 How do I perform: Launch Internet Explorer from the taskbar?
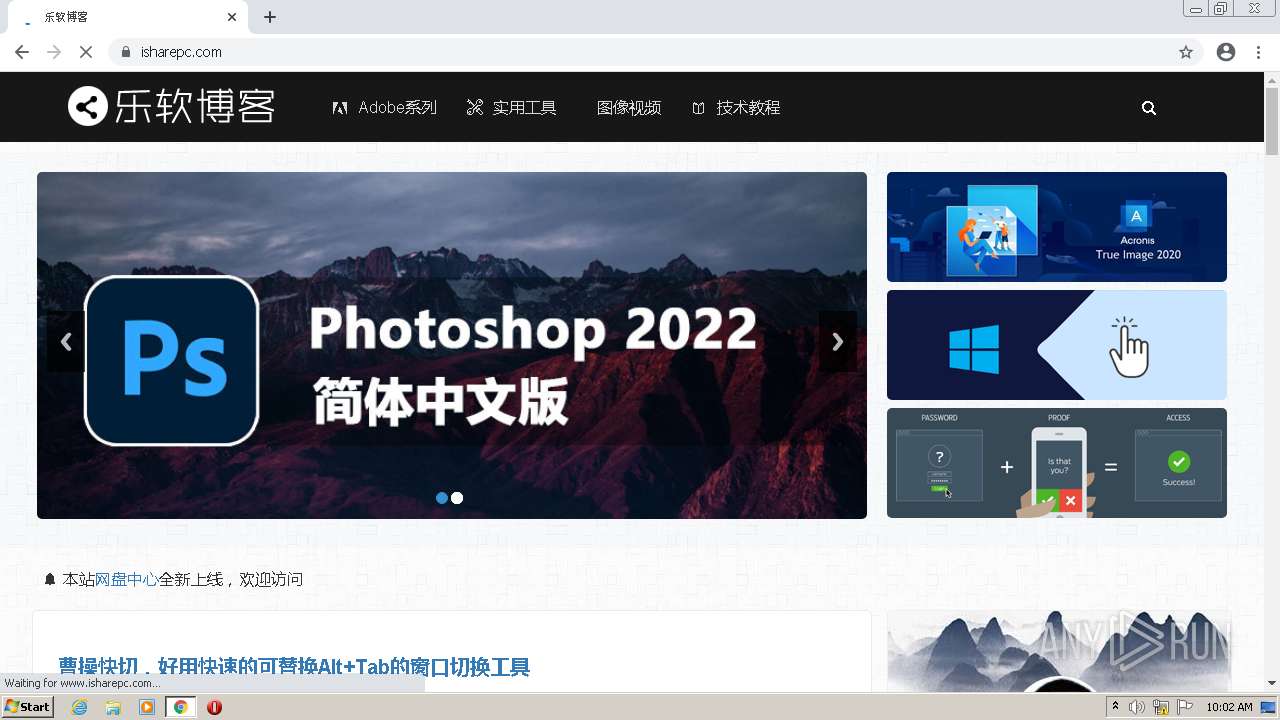(x=79, y=707)
